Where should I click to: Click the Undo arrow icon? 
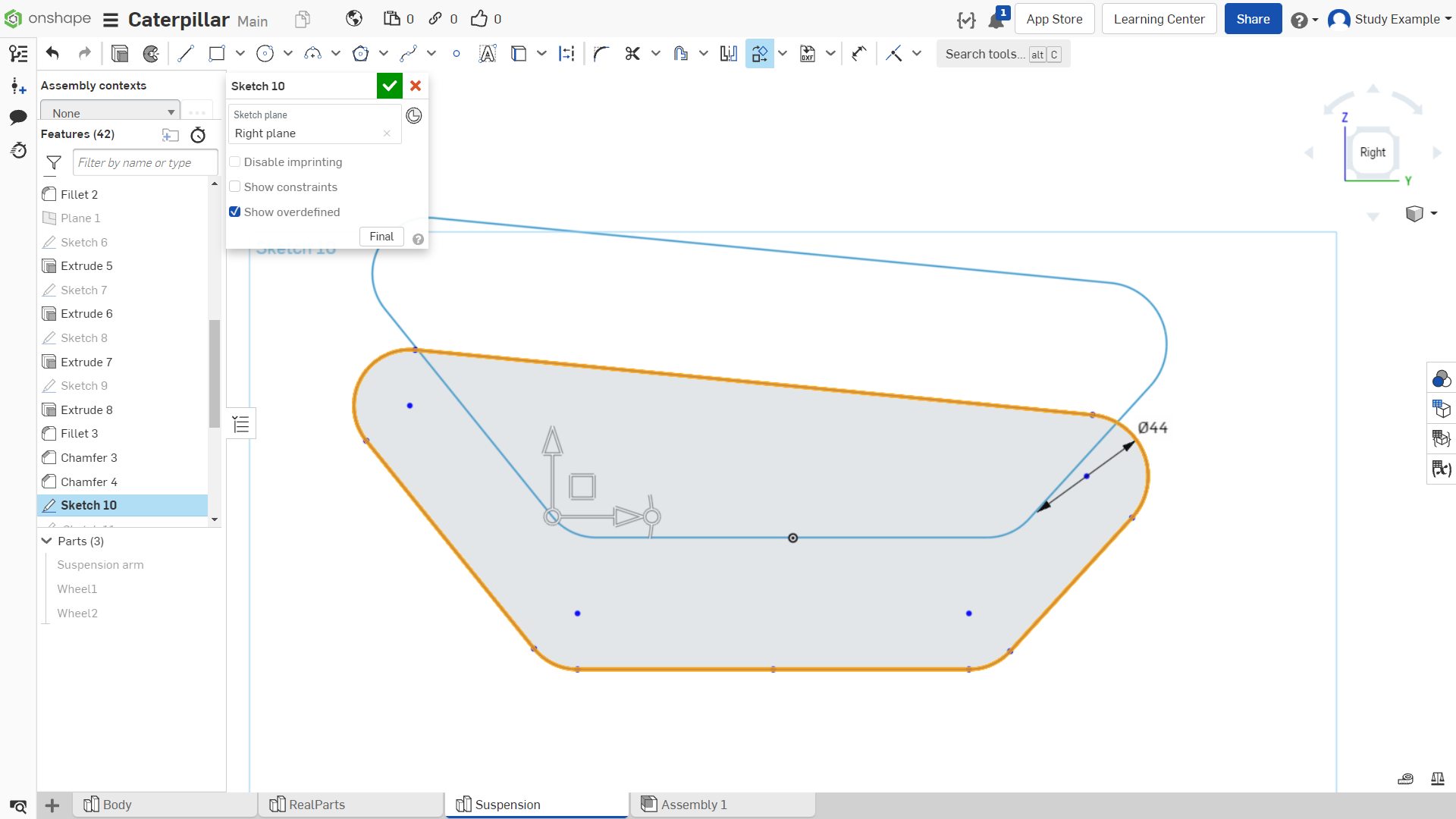[52, 53]
